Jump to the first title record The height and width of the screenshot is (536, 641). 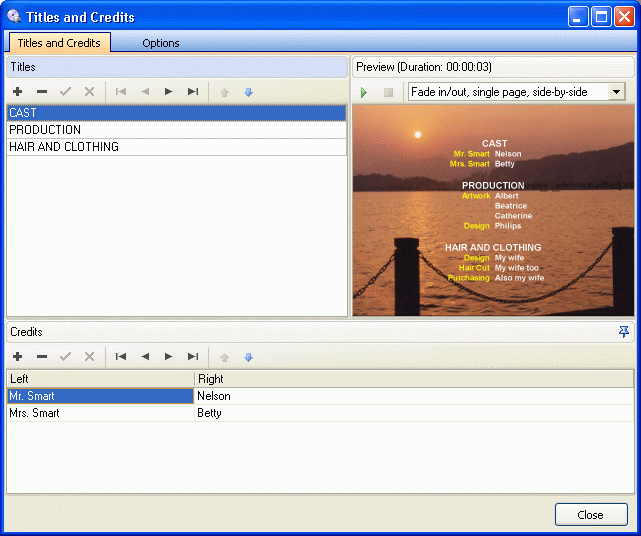(x=121, y=92)
